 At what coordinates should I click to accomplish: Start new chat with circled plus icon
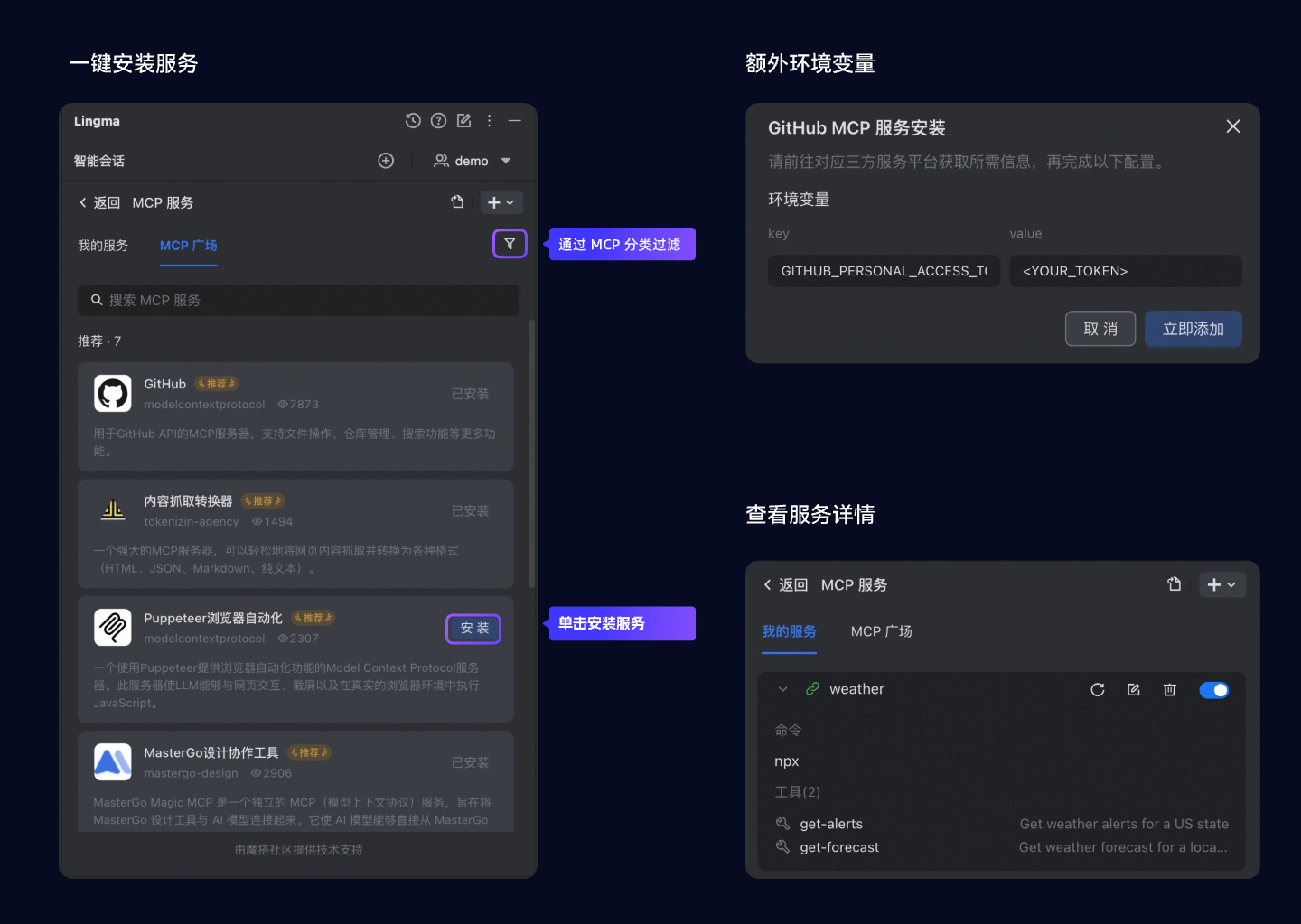click(x=386, y=161)
